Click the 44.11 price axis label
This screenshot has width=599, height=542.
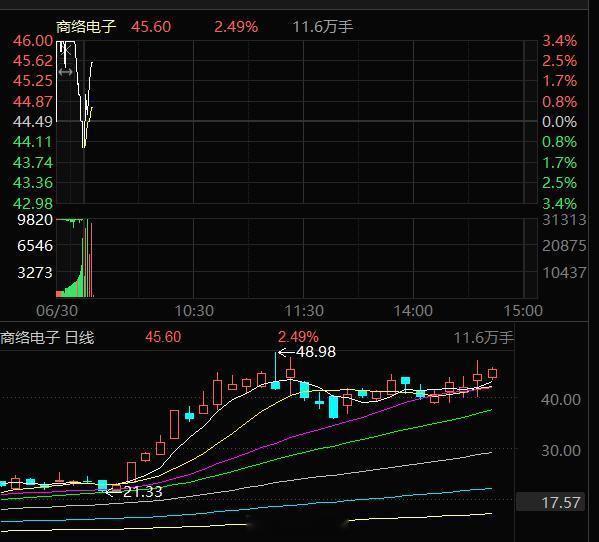pos(33,142)
